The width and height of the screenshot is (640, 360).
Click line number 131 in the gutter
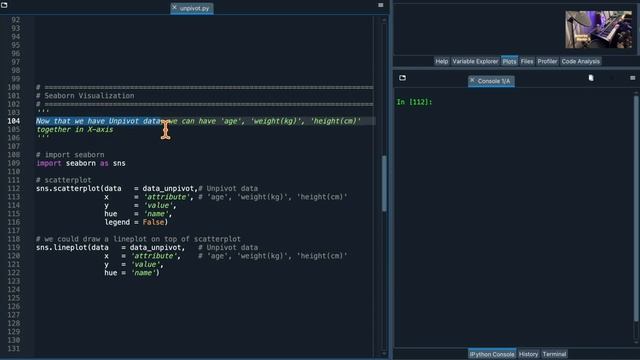pyautogui.click(x=13, y=349)
